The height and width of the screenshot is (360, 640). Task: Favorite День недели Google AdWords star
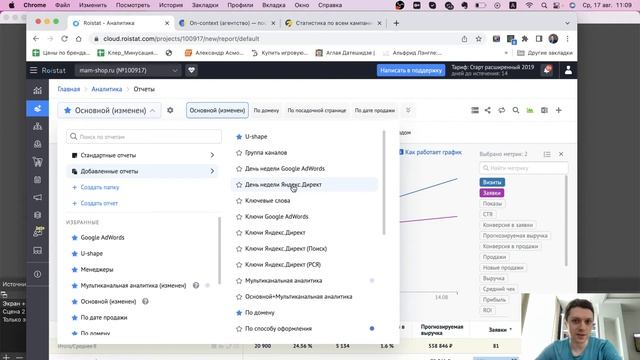point(239,169)
